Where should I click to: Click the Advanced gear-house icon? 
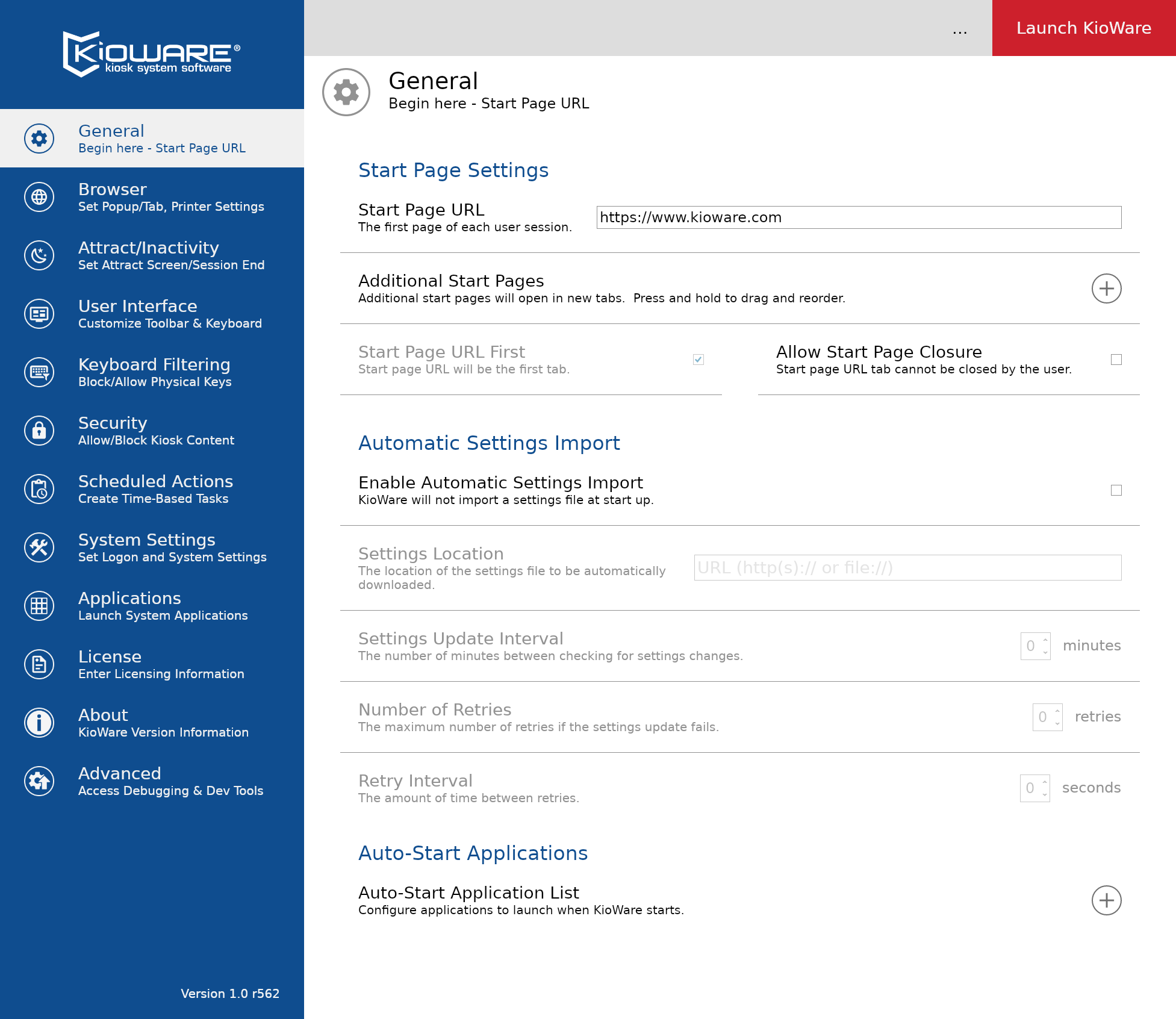coord(39,781)
